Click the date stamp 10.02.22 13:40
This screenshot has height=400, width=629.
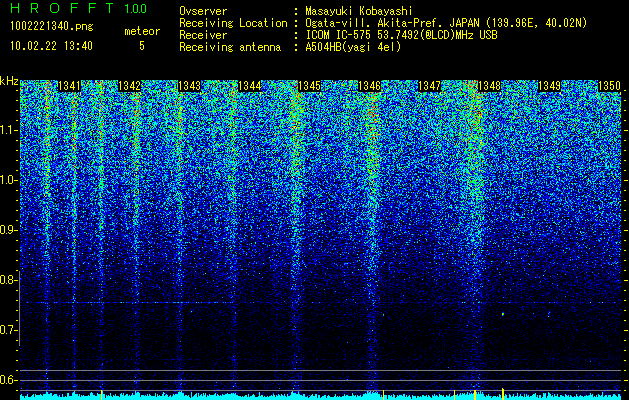51,46
